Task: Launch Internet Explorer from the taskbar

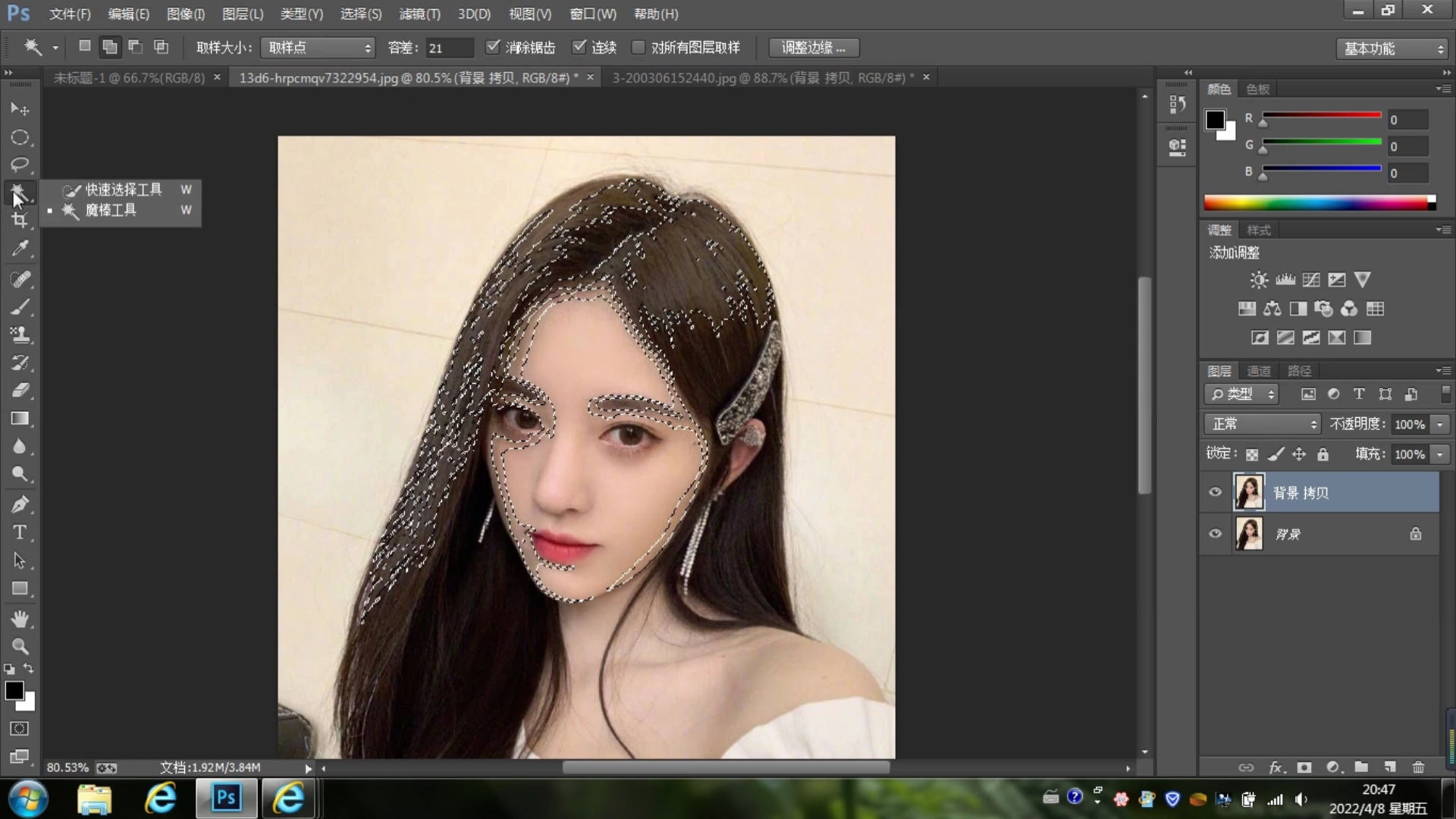Action: click(160, 798)
